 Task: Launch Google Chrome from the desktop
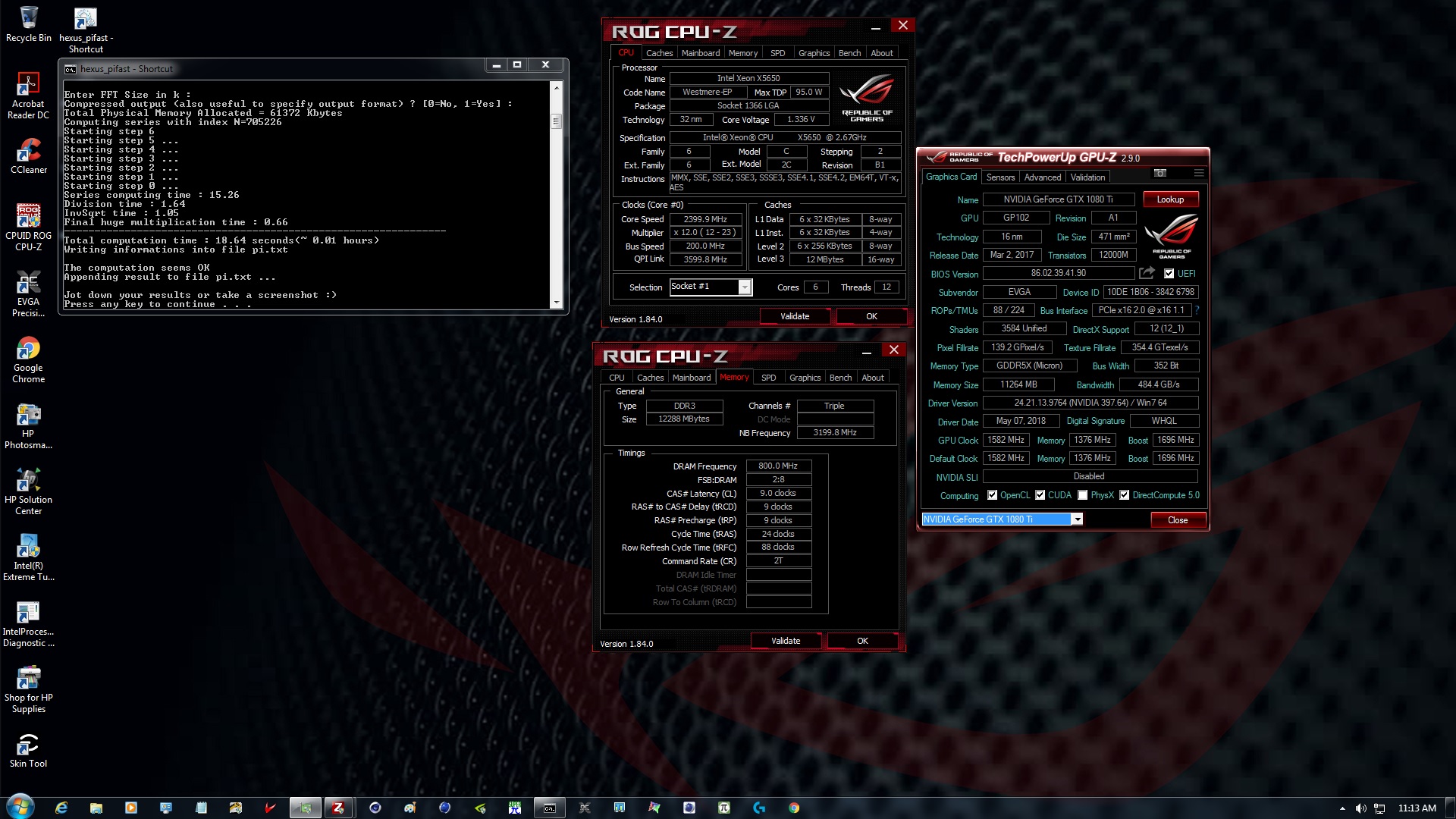(x=28, y=359)
